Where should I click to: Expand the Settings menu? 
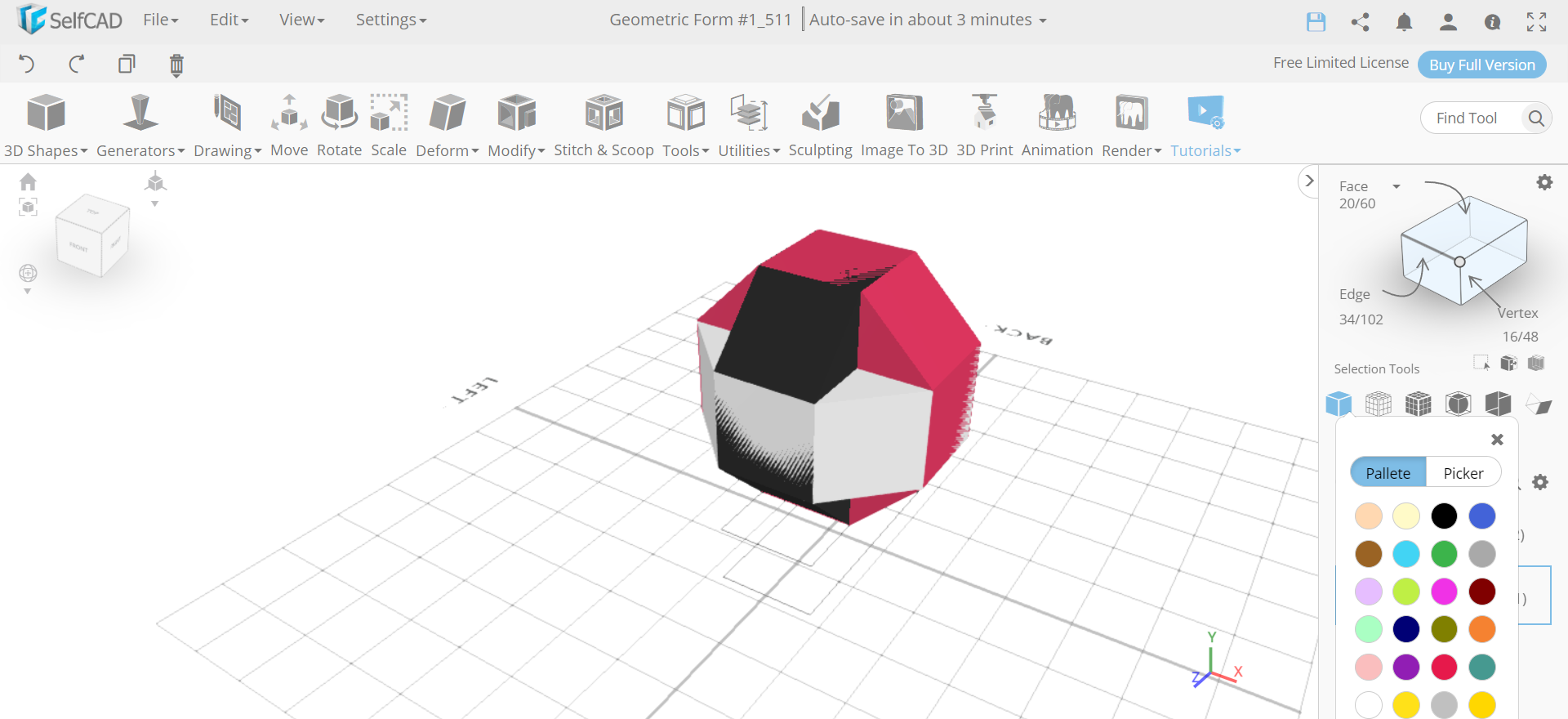391,20
